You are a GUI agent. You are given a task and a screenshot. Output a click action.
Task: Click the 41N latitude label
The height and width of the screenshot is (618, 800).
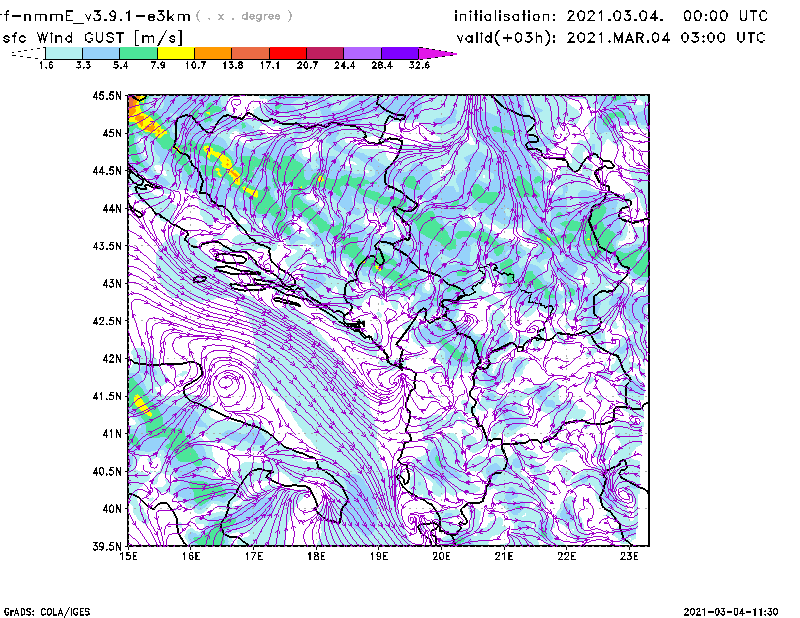click(x=112, y=434)
